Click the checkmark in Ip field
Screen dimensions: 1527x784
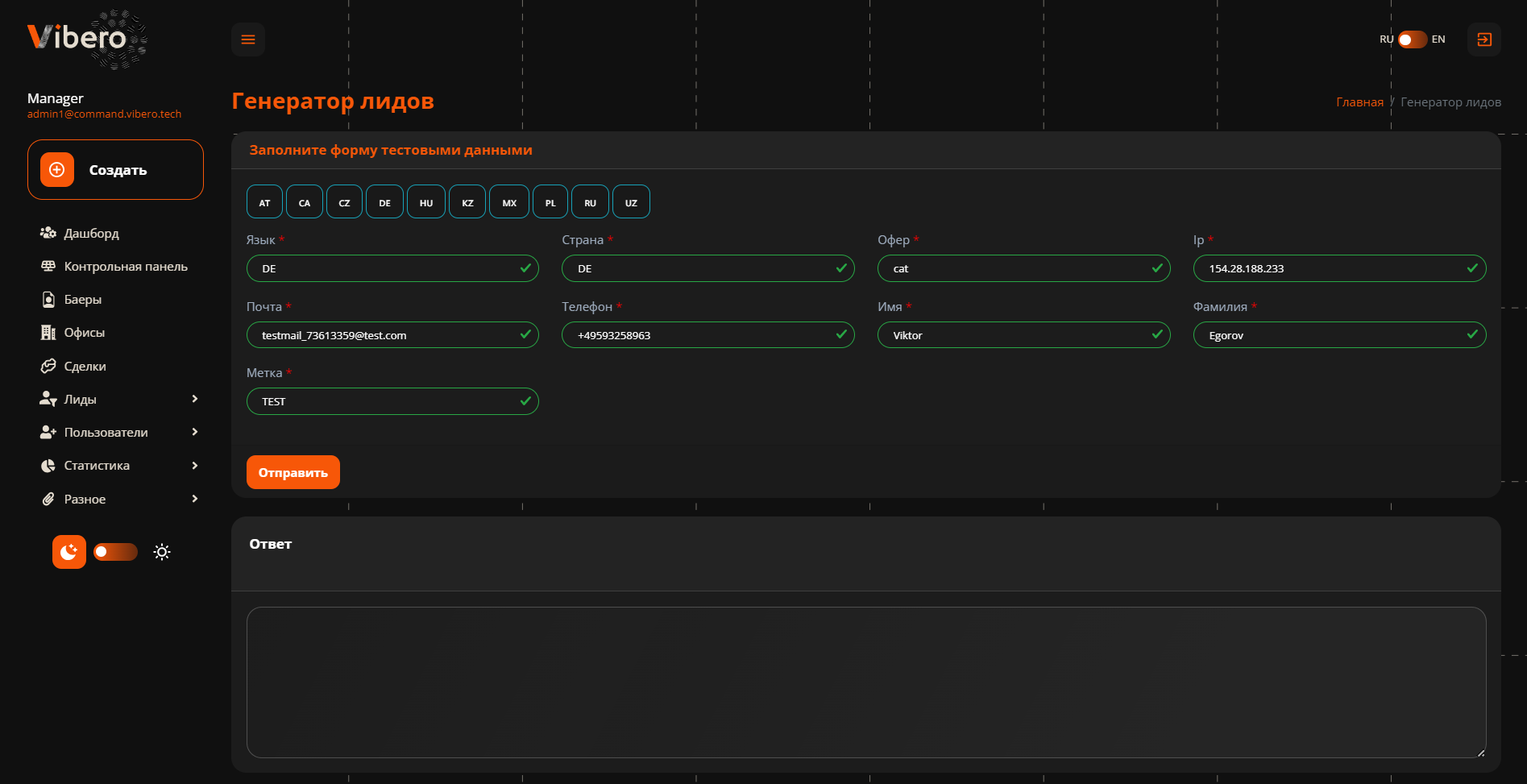pos(1472,268)
